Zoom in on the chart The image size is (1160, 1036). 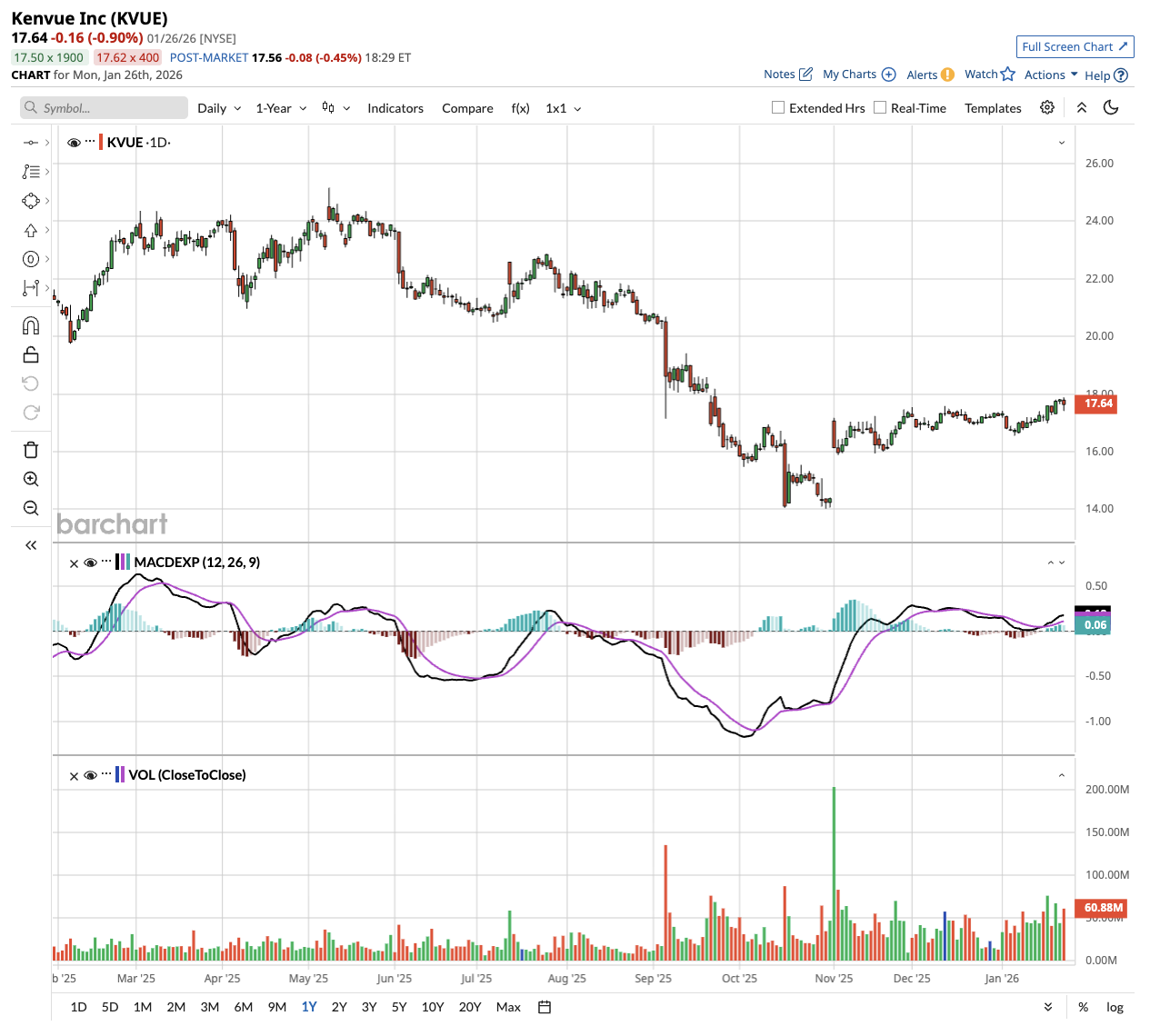pyautogui.click(x=31, y=479)
